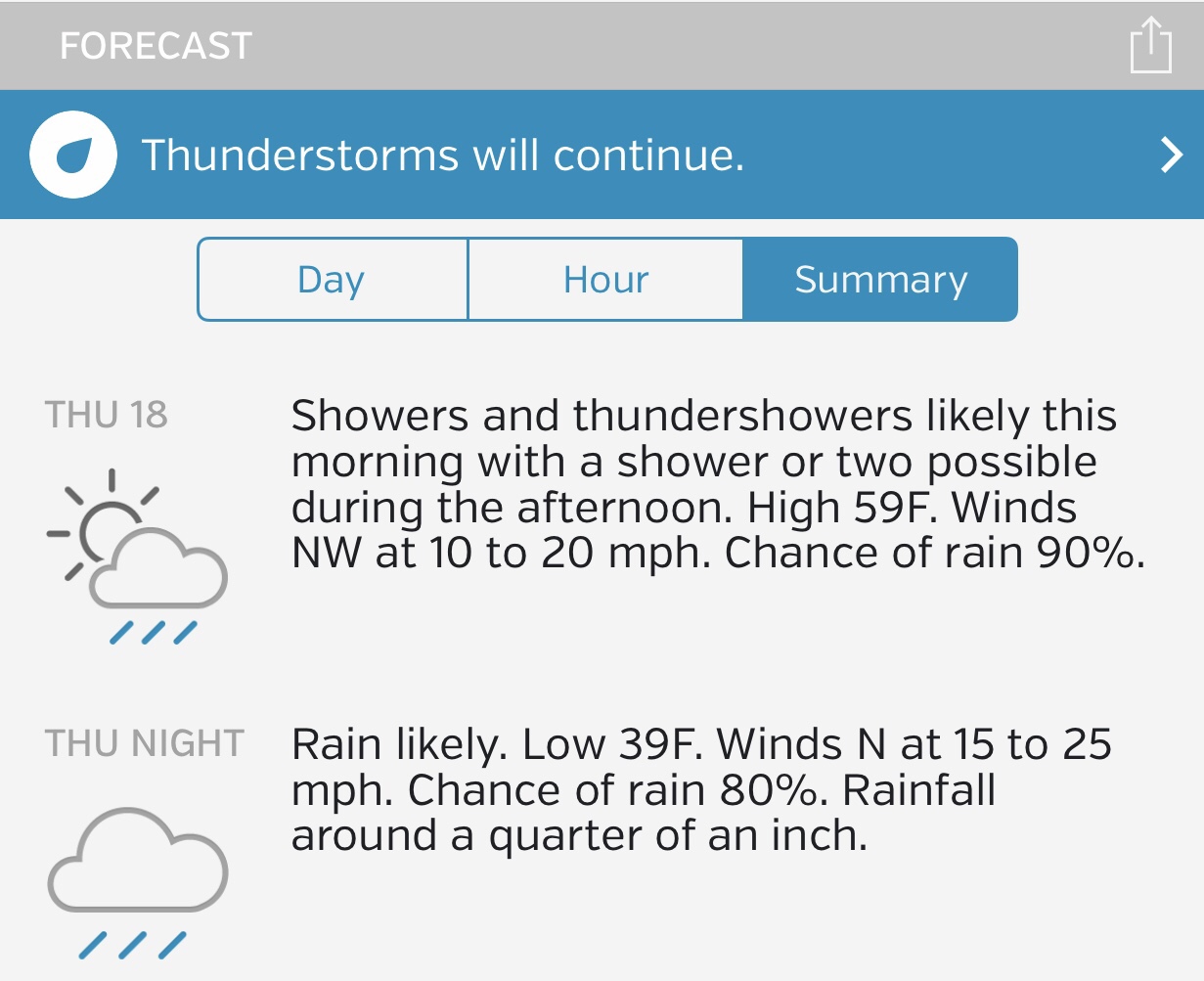Tap the raindrop alert icon
This screenshot has height=981, width=1204.
(73, 156)
